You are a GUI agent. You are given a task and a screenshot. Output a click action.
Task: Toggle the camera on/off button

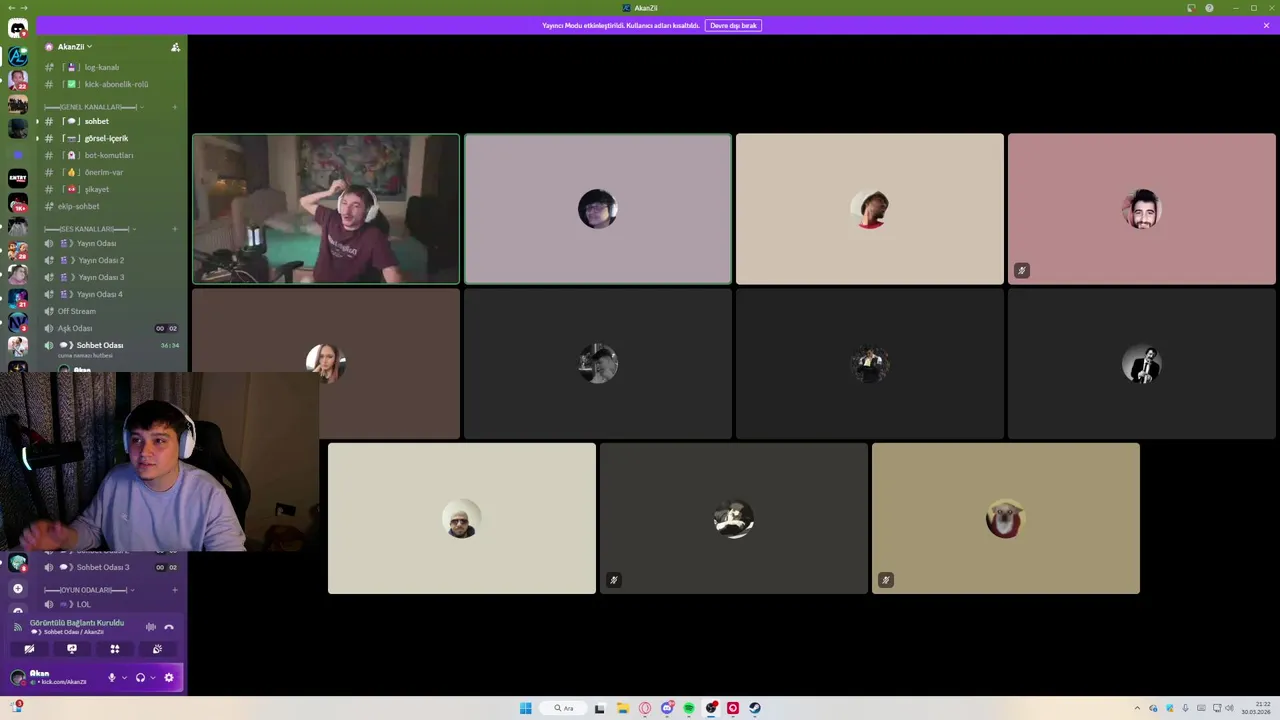[x=29, y=649]
